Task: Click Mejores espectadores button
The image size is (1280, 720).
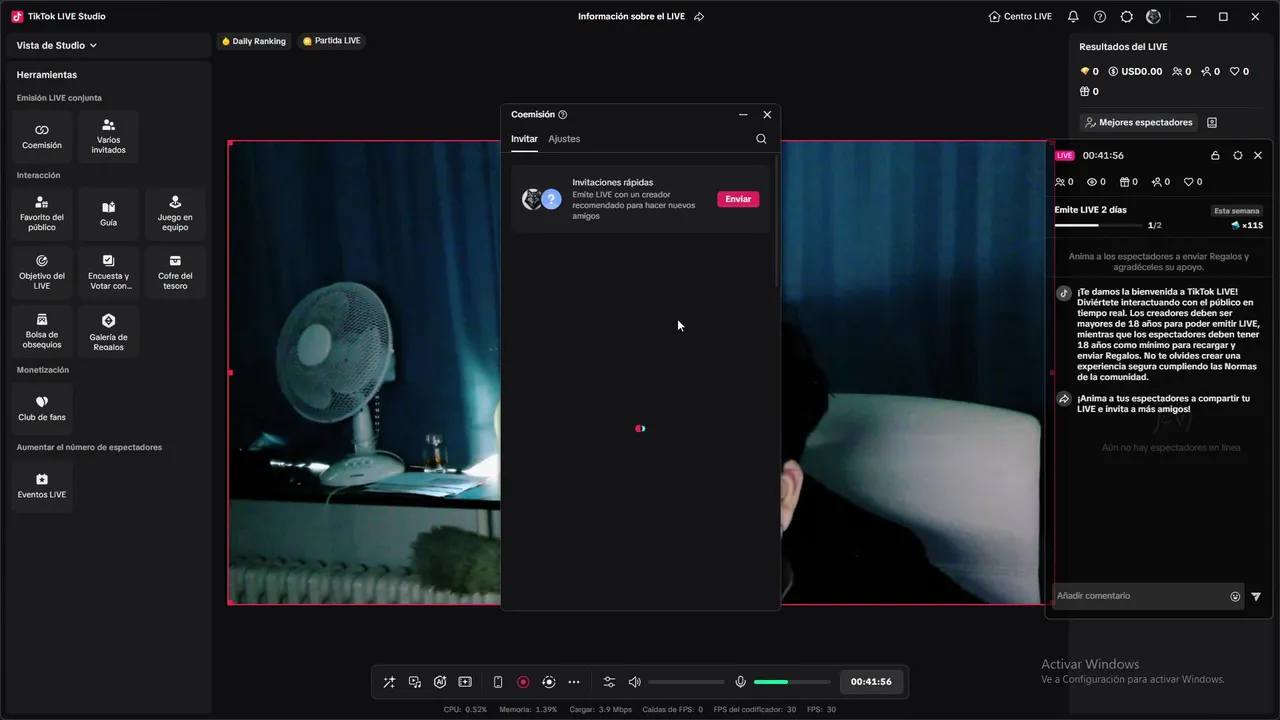Action: click(x=1139, y=122)
